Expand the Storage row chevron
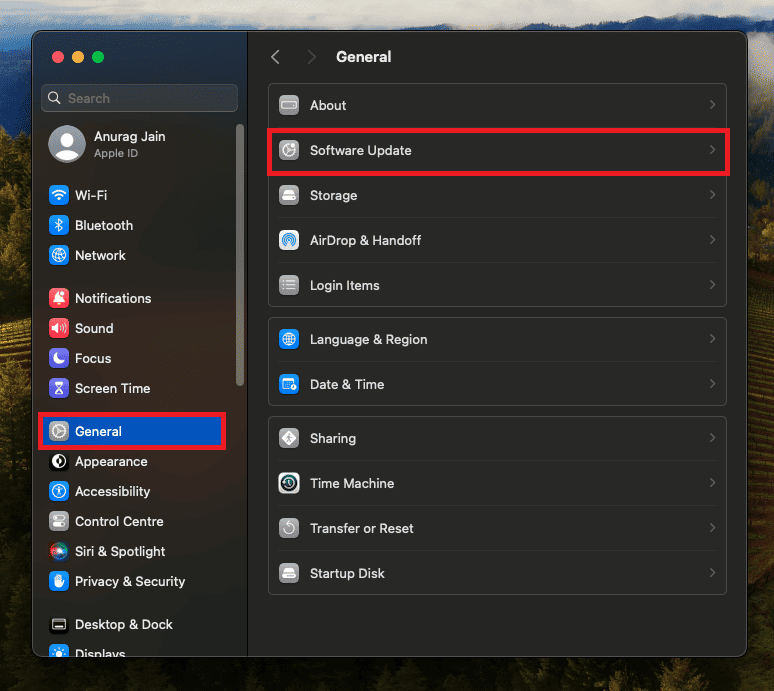The width and height of the screenshot is (774, 691). pyautogui.click(x=712, y=194)
